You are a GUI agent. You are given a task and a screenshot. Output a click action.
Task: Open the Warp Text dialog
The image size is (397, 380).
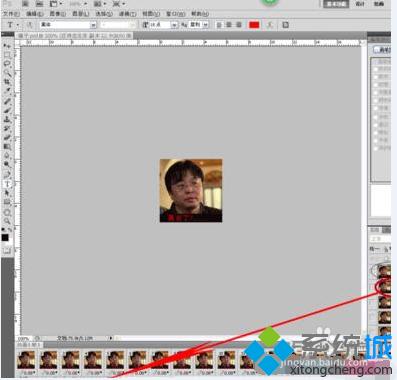(x=270, y=25)
